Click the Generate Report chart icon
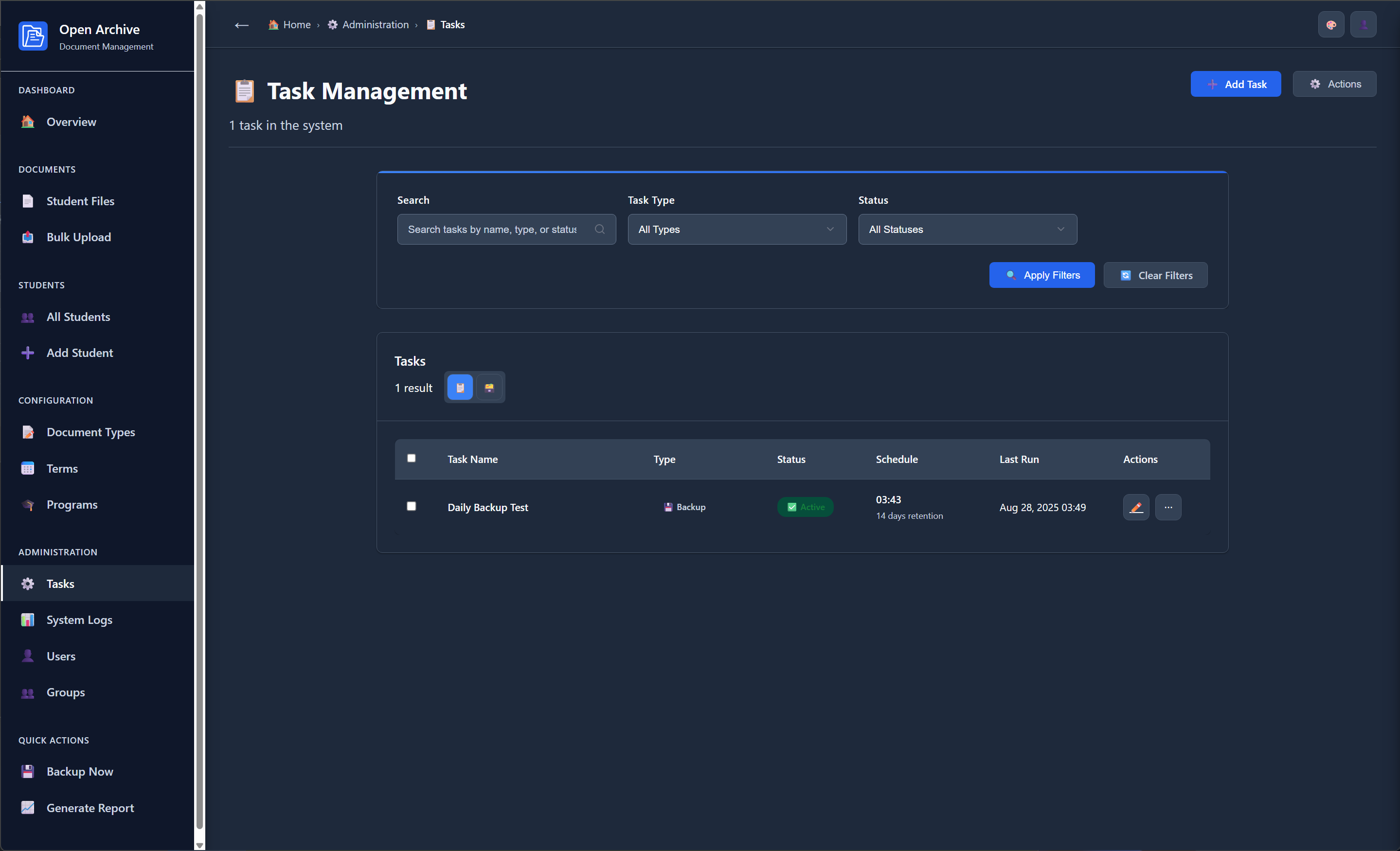This screenshot has height=851, width=1400. (27, 808)
